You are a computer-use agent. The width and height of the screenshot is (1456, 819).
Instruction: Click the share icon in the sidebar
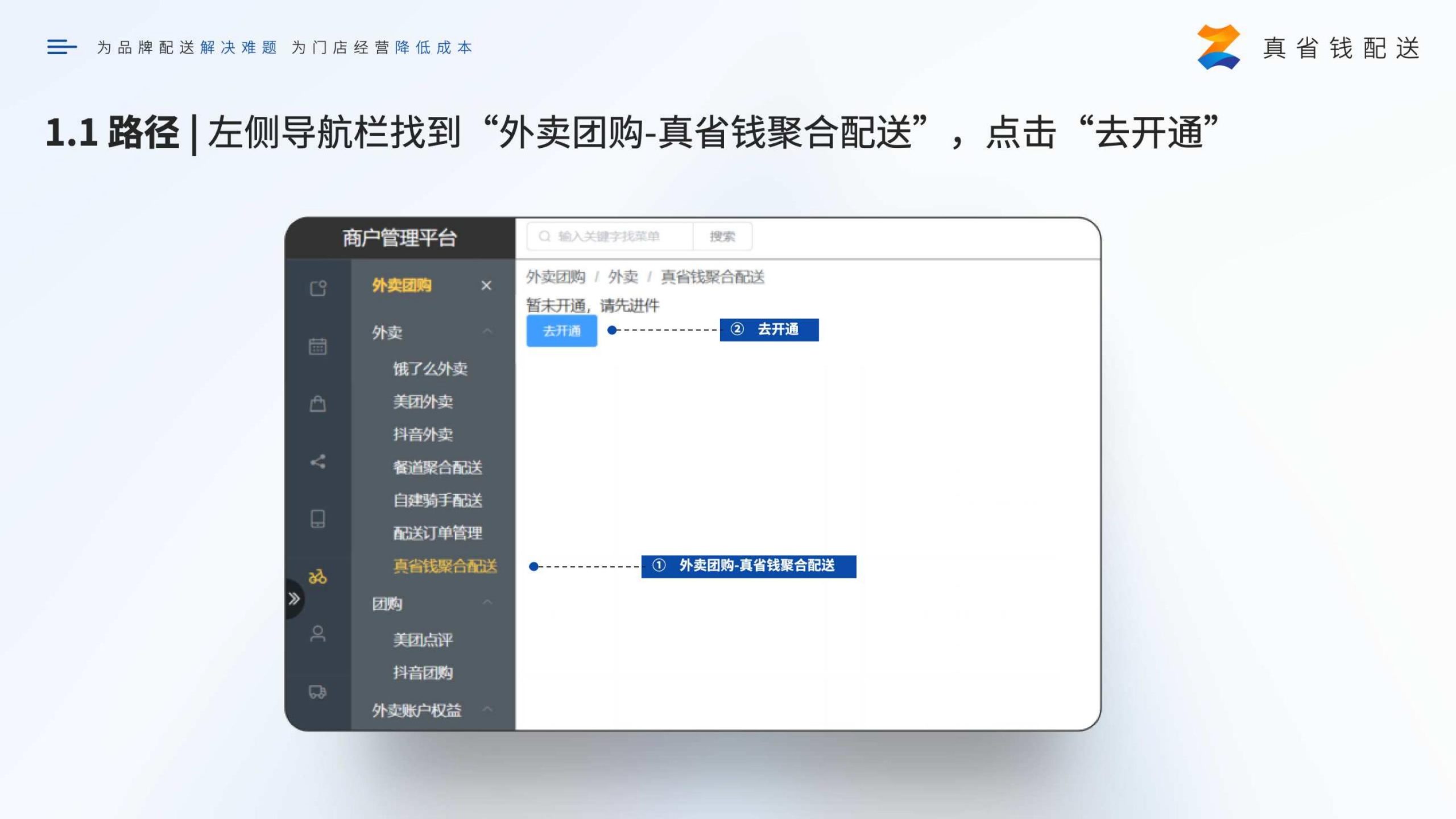tap(318, 461)
